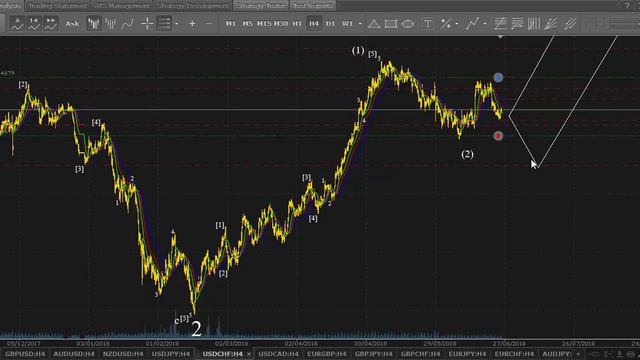
Task: Select the Fibonacci fan tool
Action: (x=551, y=24)
